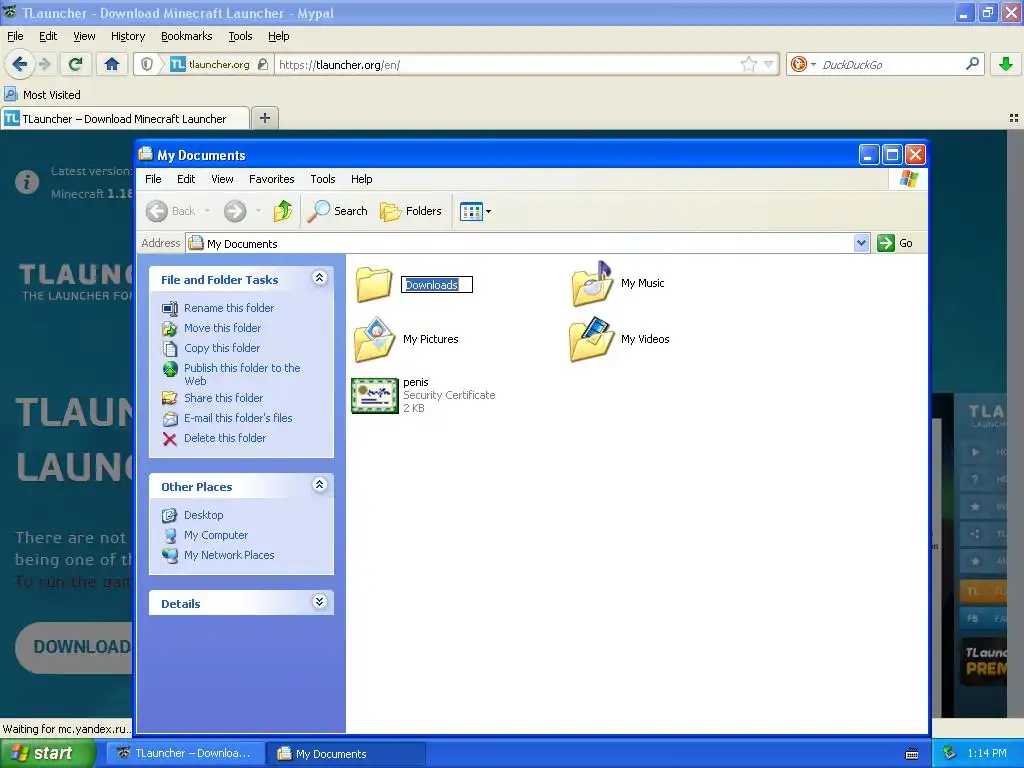
Task: Click the Explorer Forward arrow button
Action: coord(235,211)
